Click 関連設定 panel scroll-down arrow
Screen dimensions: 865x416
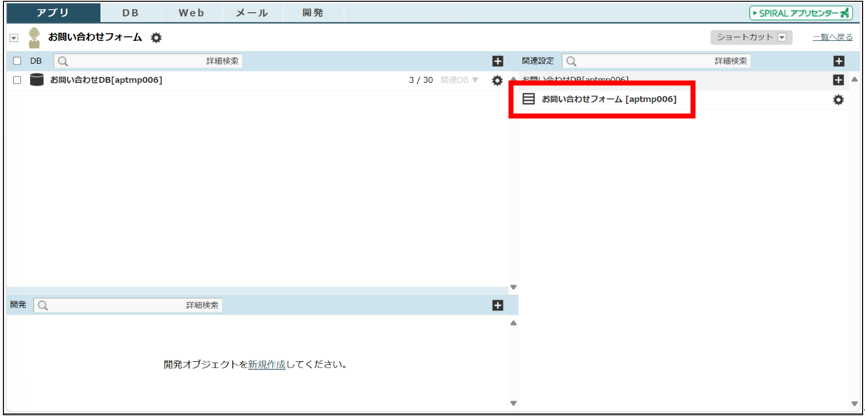coord(855,403)
